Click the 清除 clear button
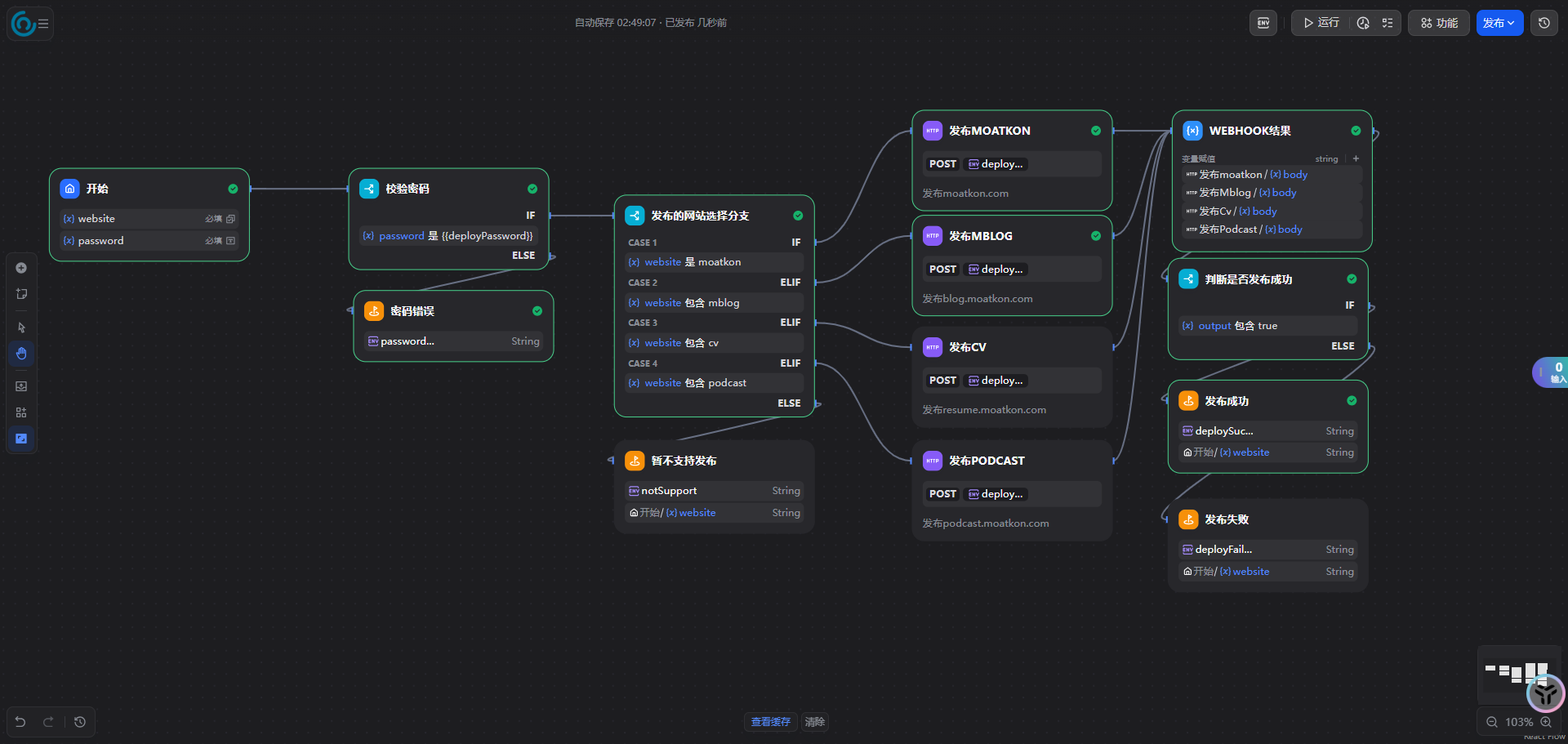1568x744 pixels. [814, 722]
